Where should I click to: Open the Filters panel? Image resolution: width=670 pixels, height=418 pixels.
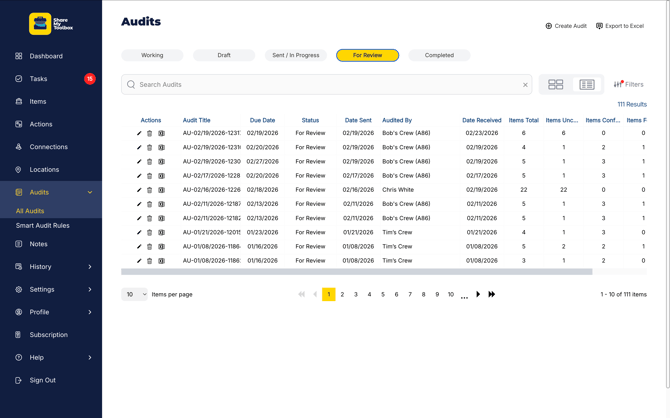click(628, 84)
